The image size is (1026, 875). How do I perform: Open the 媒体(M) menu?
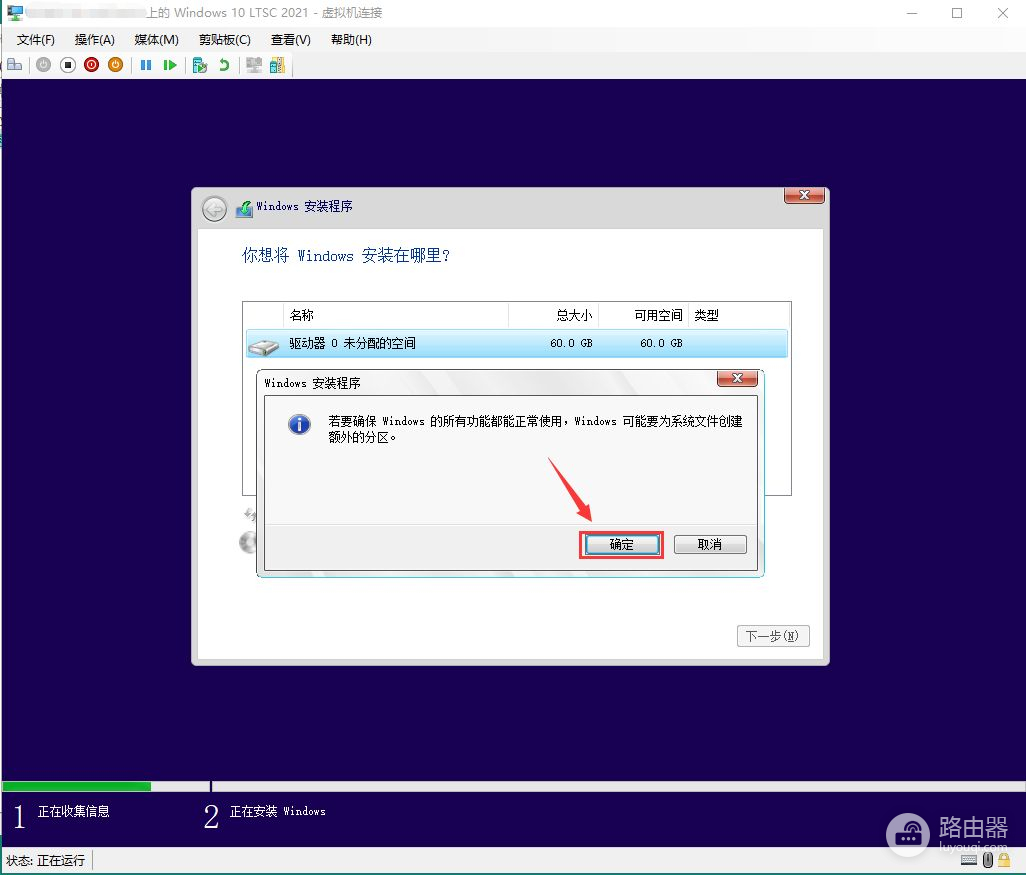tap(156, 40)
